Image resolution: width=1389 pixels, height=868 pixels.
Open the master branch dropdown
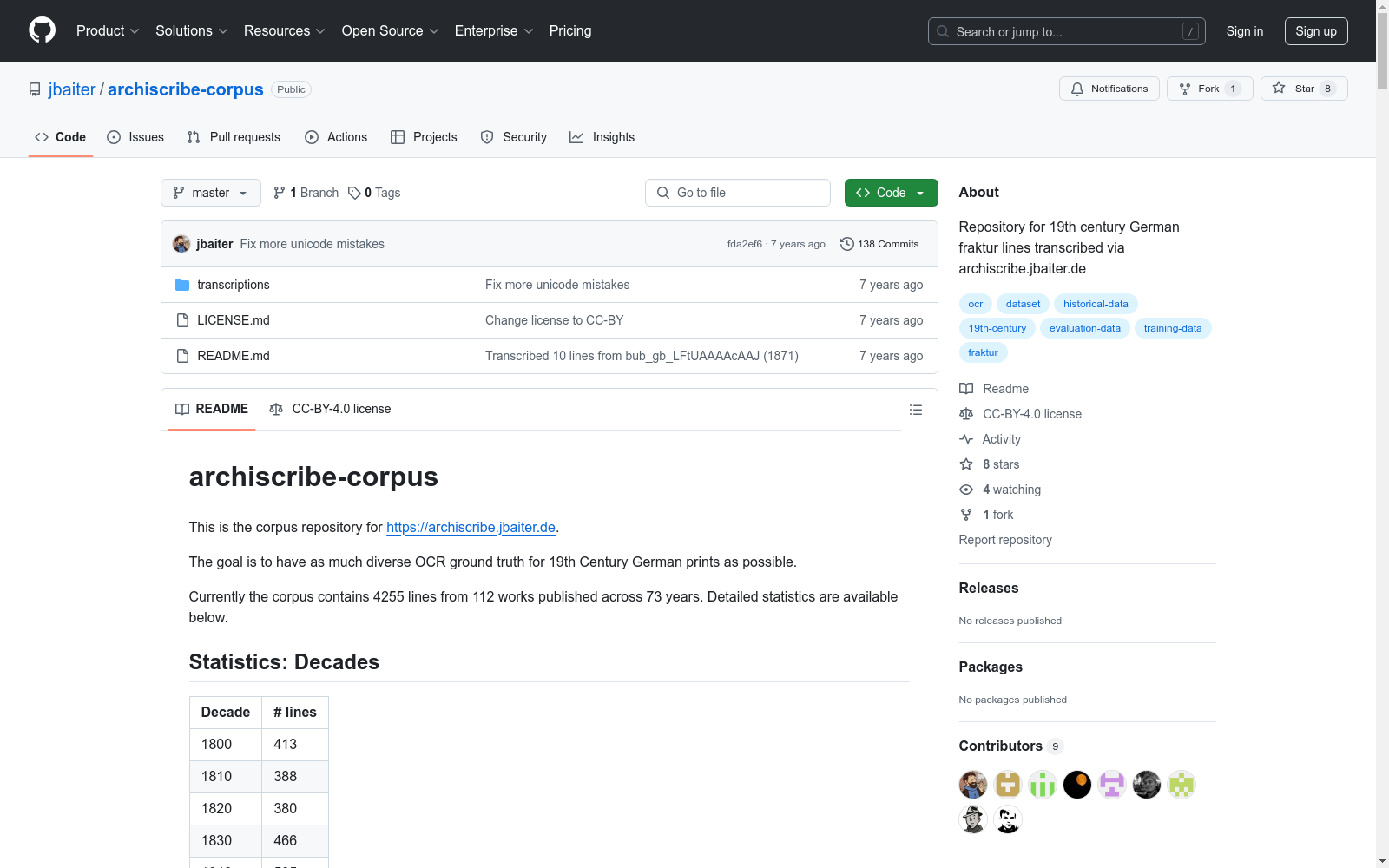point(211,193)
